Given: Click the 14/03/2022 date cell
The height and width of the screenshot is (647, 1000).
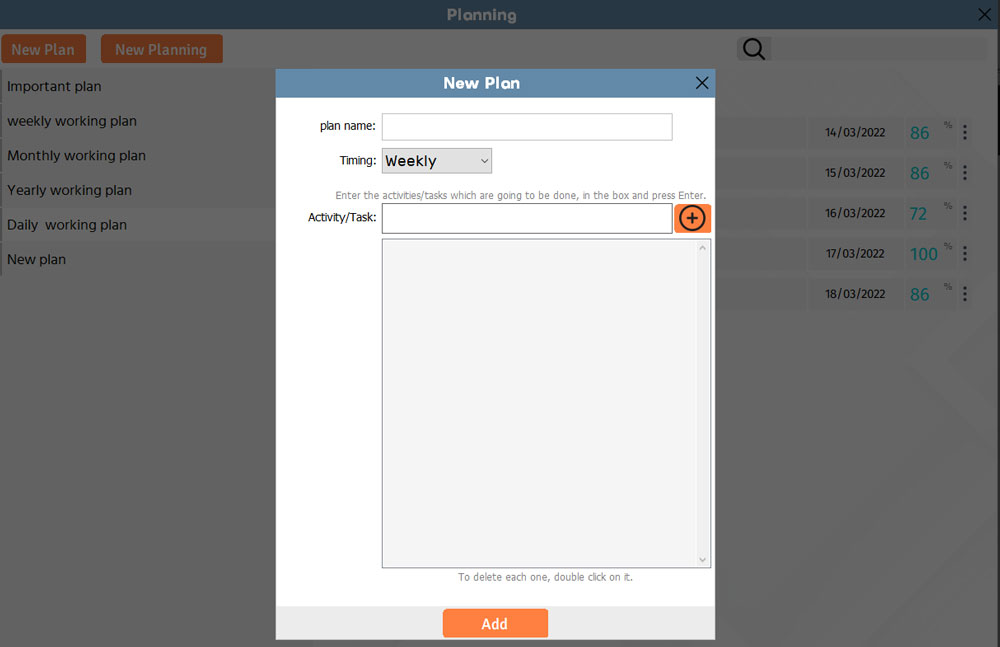Looking at the screenshot, I should (855, 133).
